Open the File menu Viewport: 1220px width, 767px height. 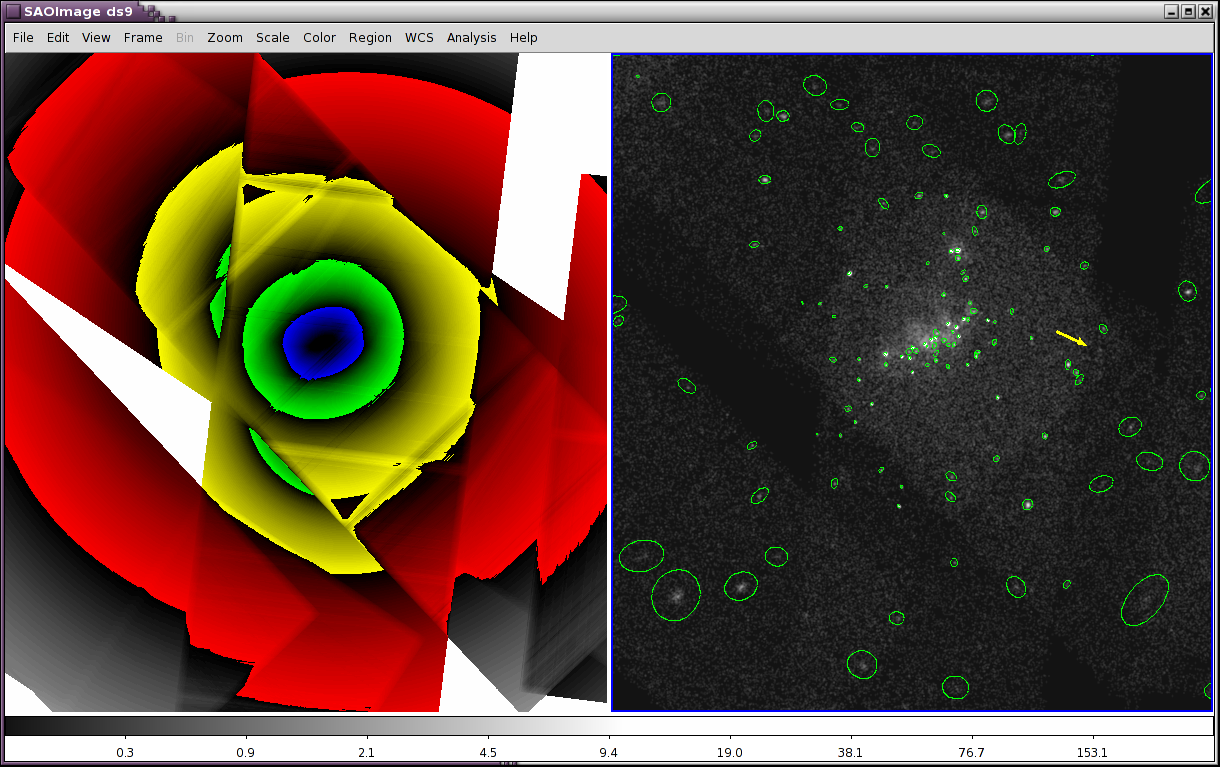point(23,37)
